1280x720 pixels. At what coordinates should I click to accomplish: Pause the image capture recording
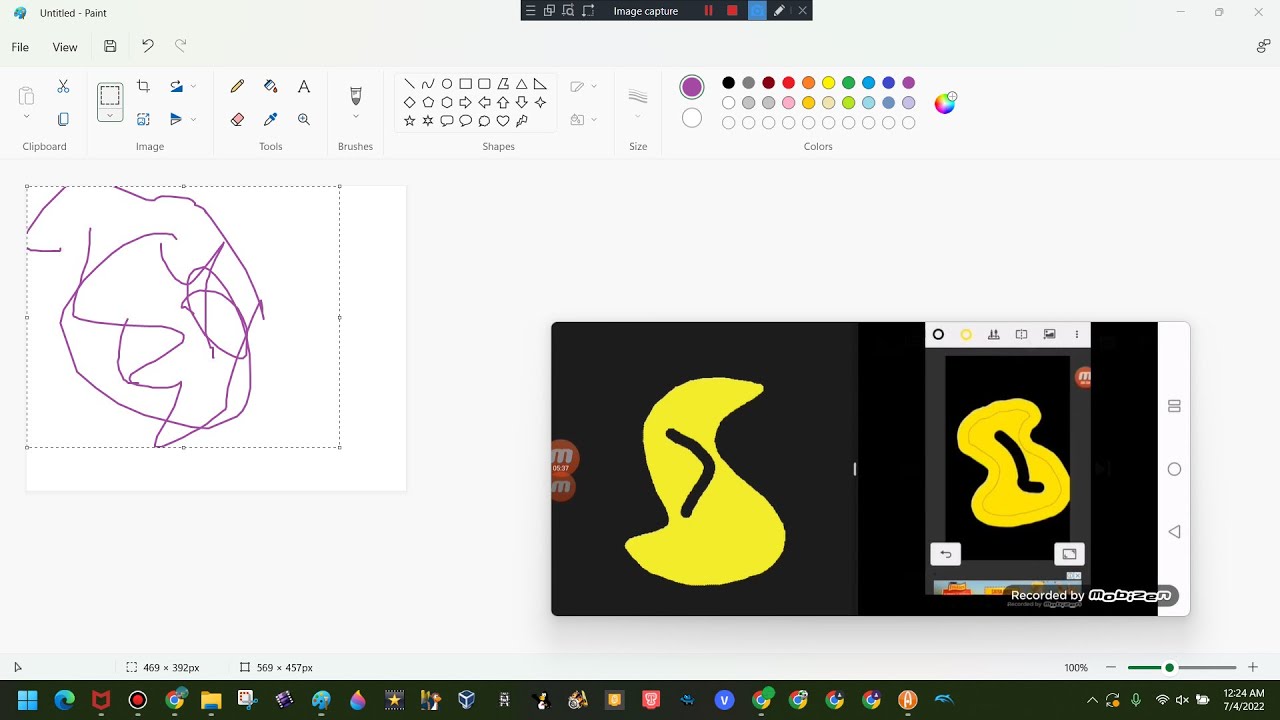708,11
